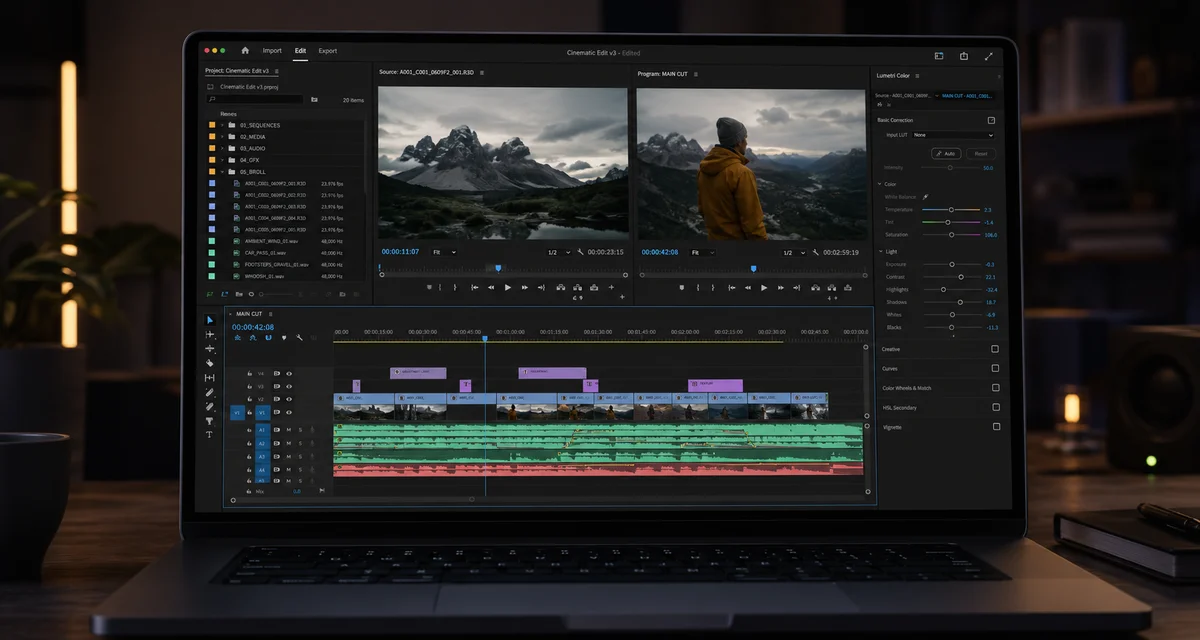
Task: Activate the Type tool
Action: click(209, 434)
